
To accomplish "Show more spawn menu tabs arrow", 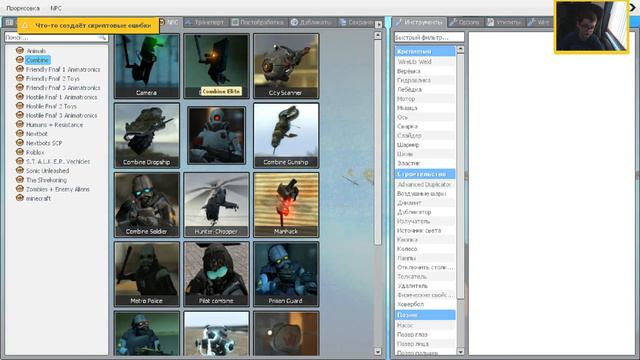I will pyautogui.click(x=379, y=24).
